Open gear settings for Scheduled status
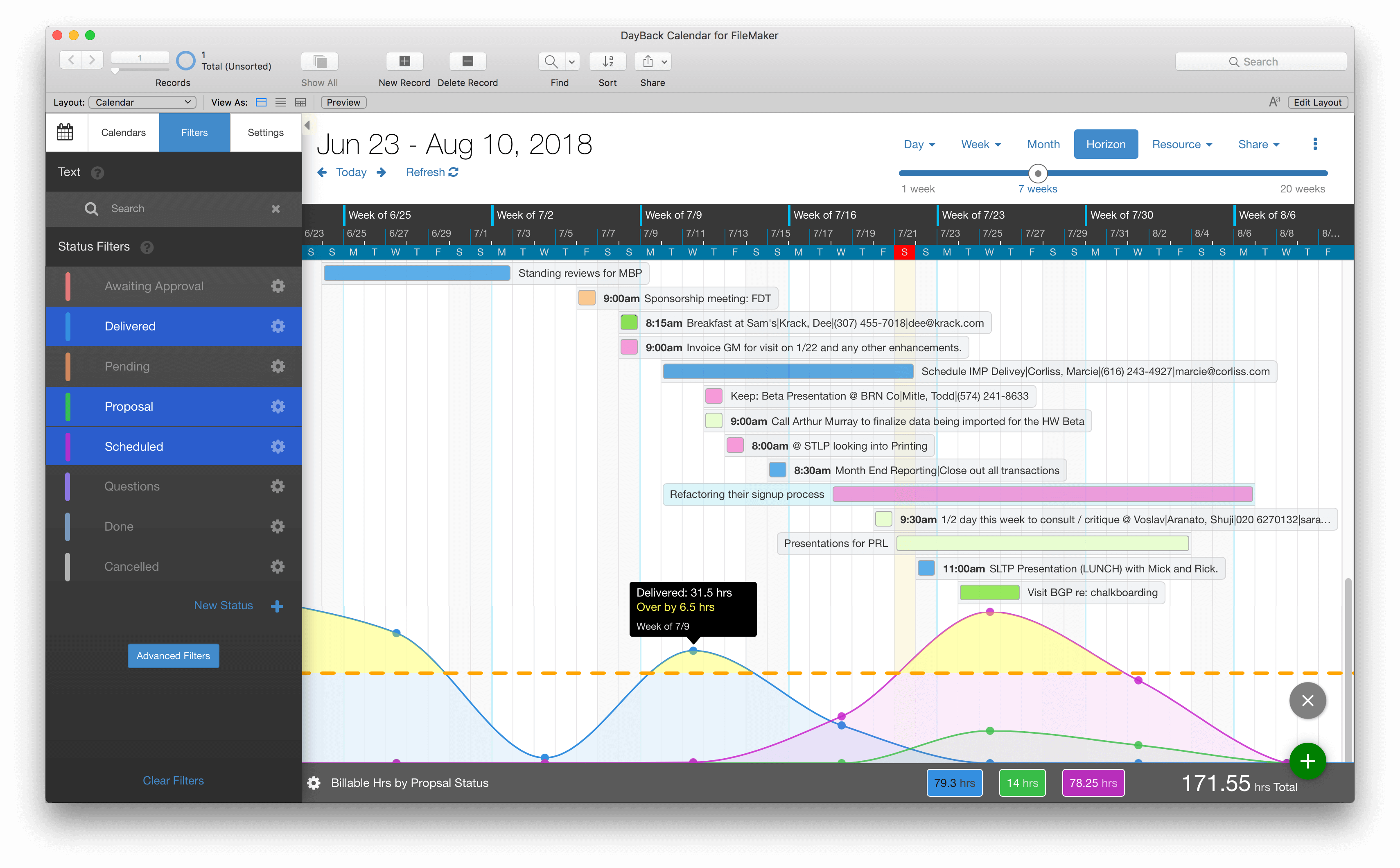This screenshot has width=1400, height=868. (278, 447)
